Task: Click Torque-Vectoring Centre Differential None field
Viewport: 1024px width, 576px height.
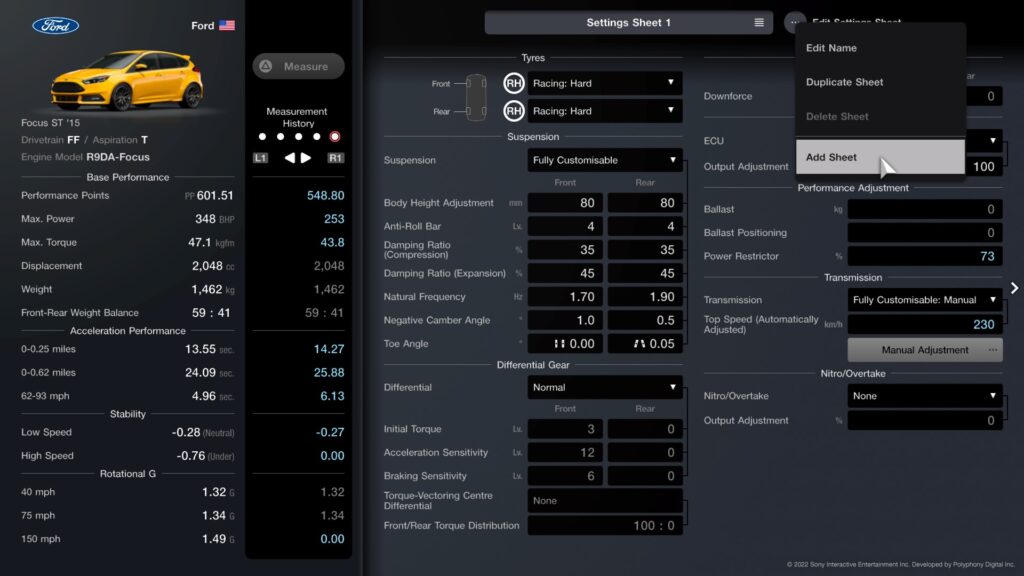Action: tap(605, 501)
